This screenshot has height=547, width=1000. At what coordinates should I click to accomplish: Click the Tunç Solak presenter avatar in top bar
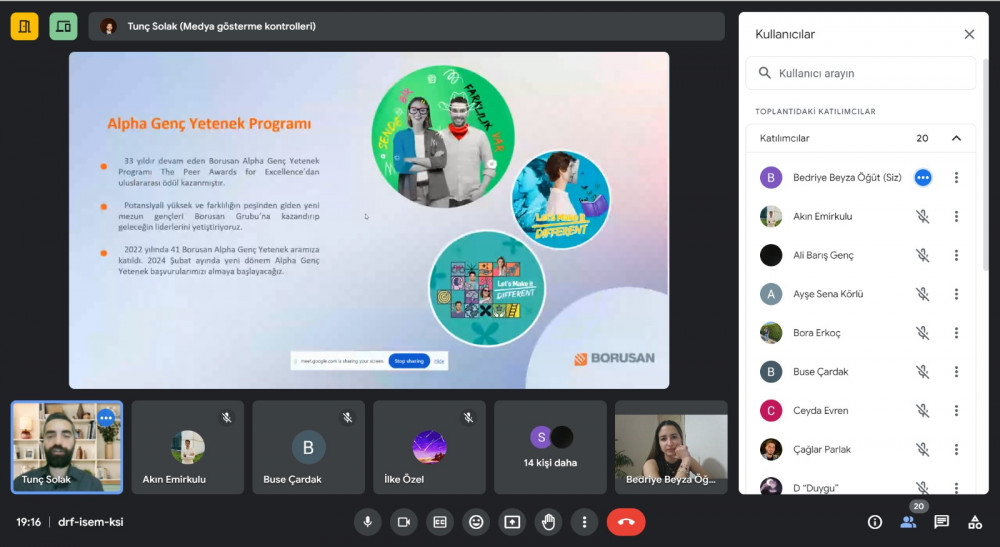tap(108, 27)
